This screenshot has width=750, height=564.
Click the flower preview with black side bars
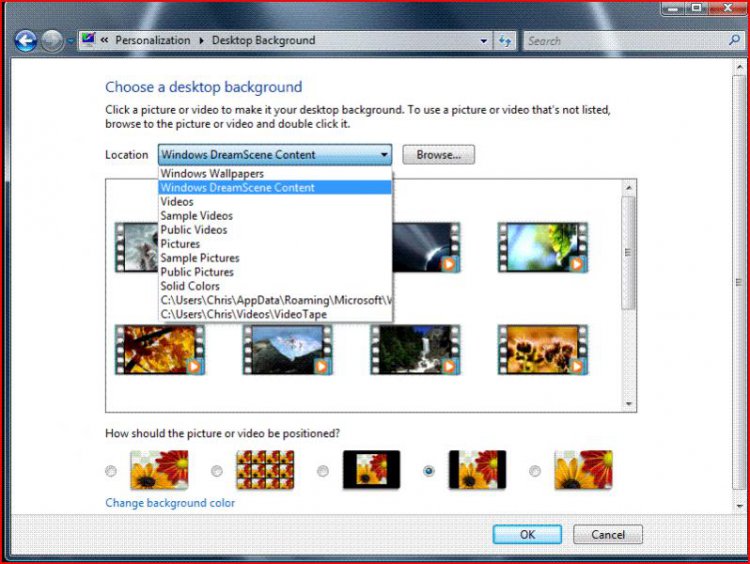(477, 470)
